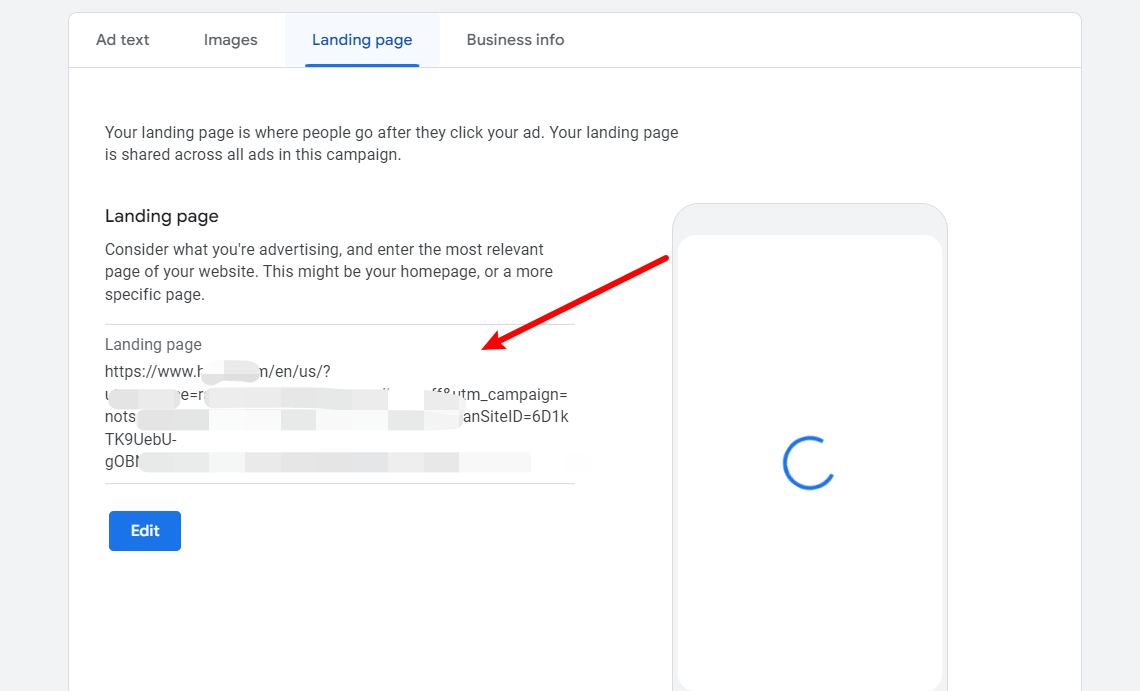Go to the Business info tab

[515, 40]
